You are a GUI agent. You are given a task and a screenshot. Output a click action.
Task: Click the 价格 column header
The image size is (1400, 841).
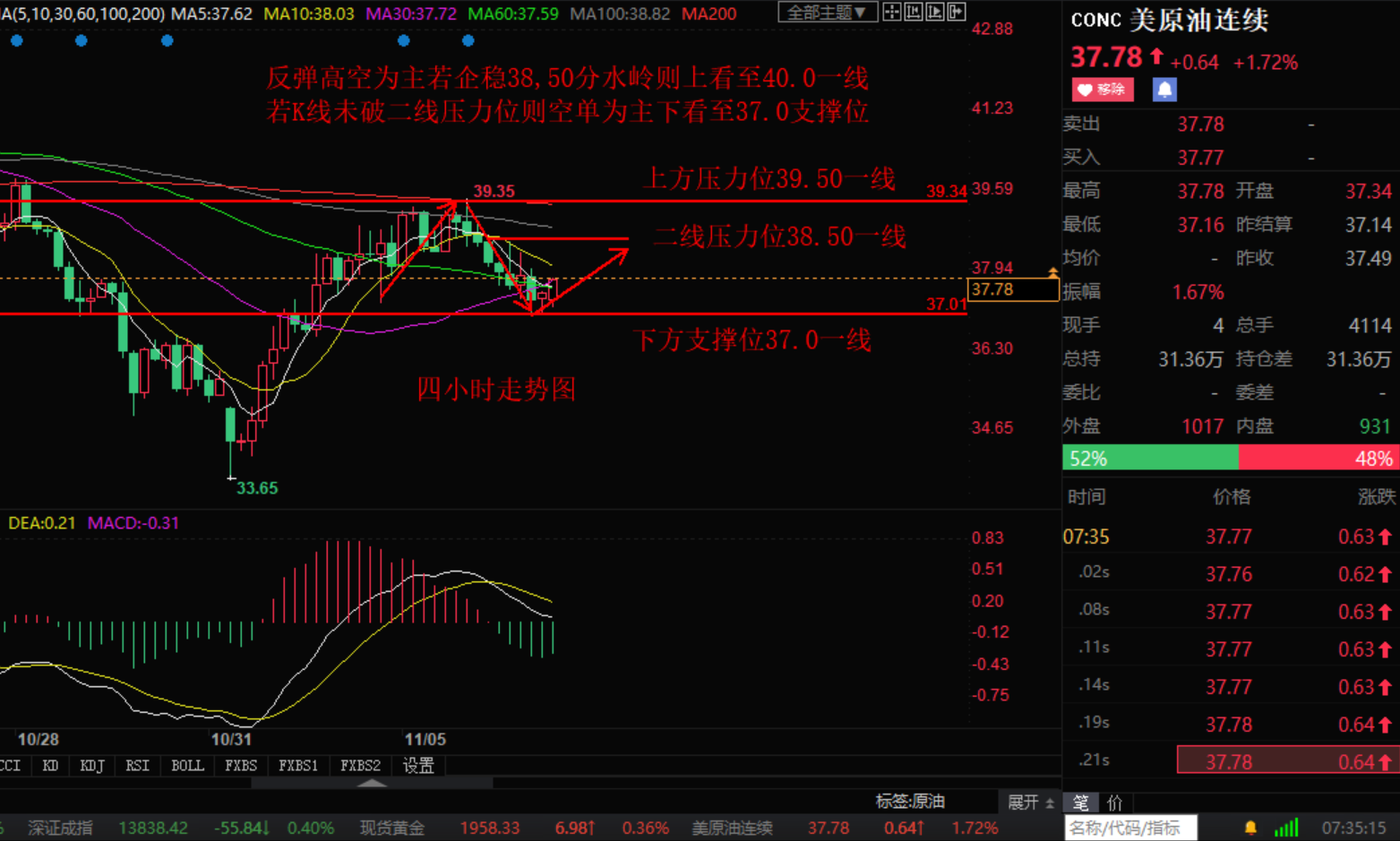coord(1231,497)
